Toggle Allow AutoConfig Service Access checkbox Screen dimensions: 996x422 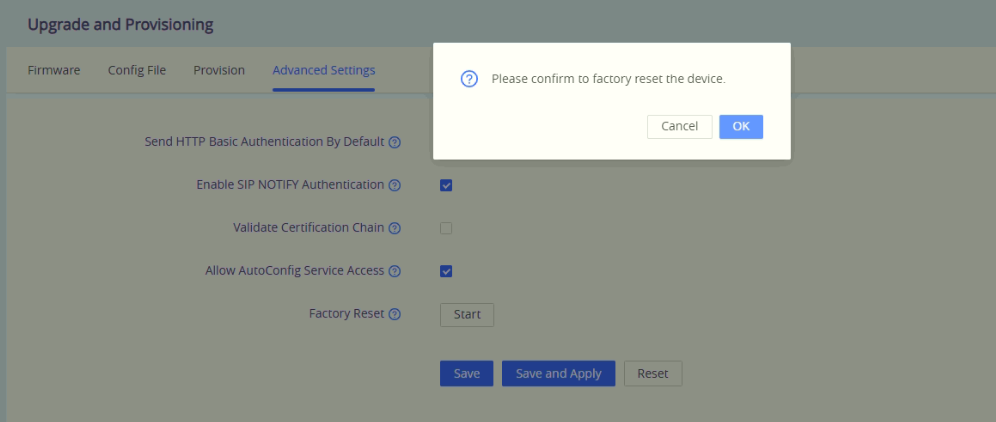446,271
